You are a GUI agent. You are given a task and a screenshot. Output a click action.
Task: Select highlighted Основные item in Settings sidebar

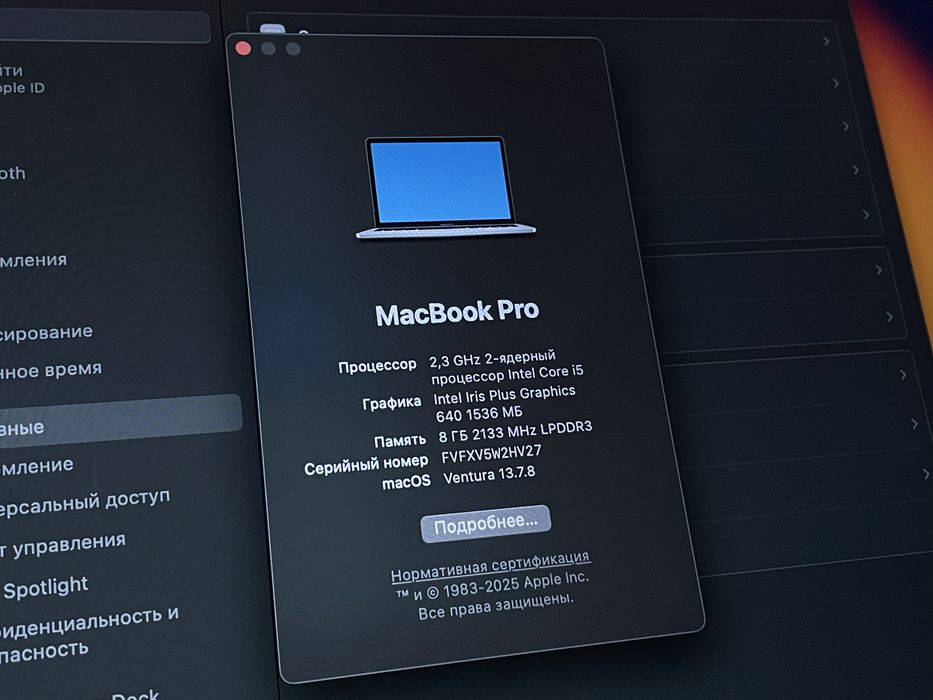119,418
